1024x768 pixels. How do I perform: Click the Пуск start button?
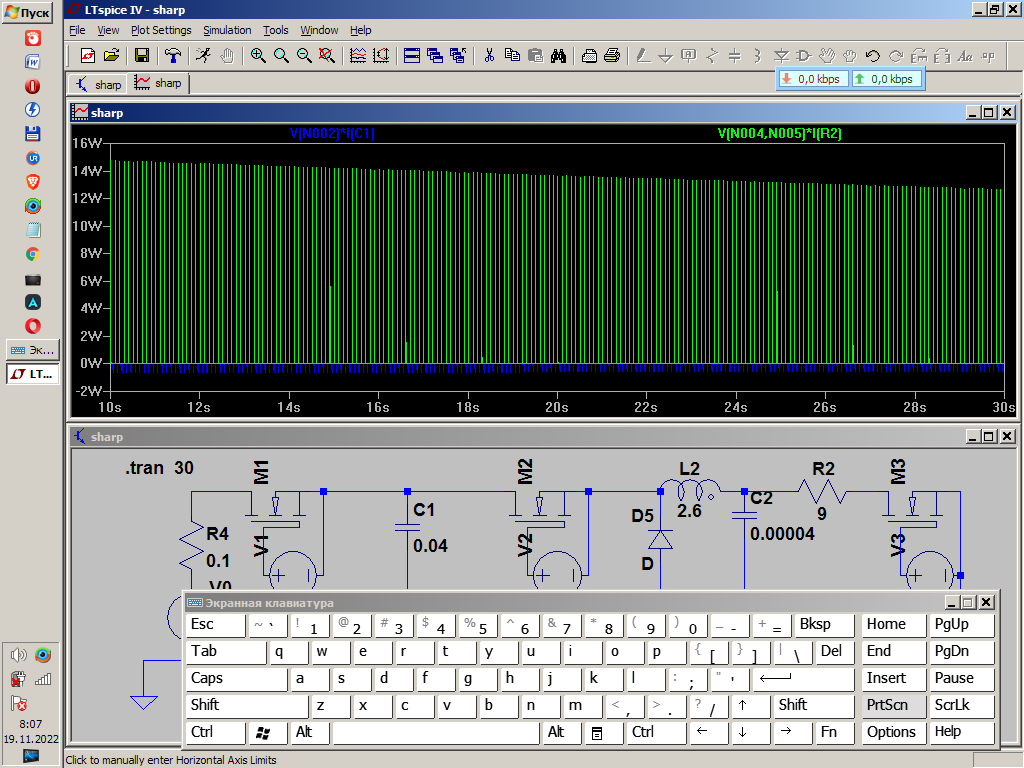point(27,12)
